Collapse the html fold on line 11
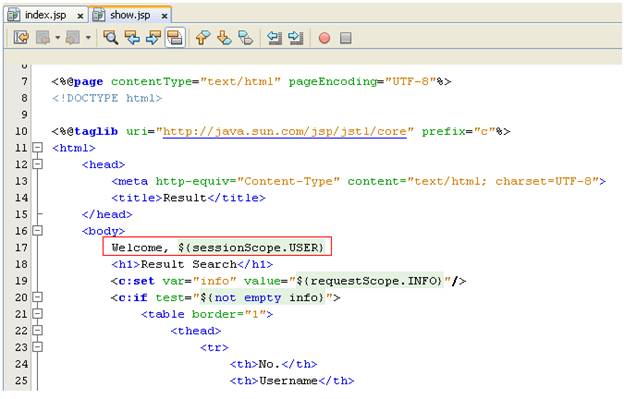 click(x=37, y=148)
